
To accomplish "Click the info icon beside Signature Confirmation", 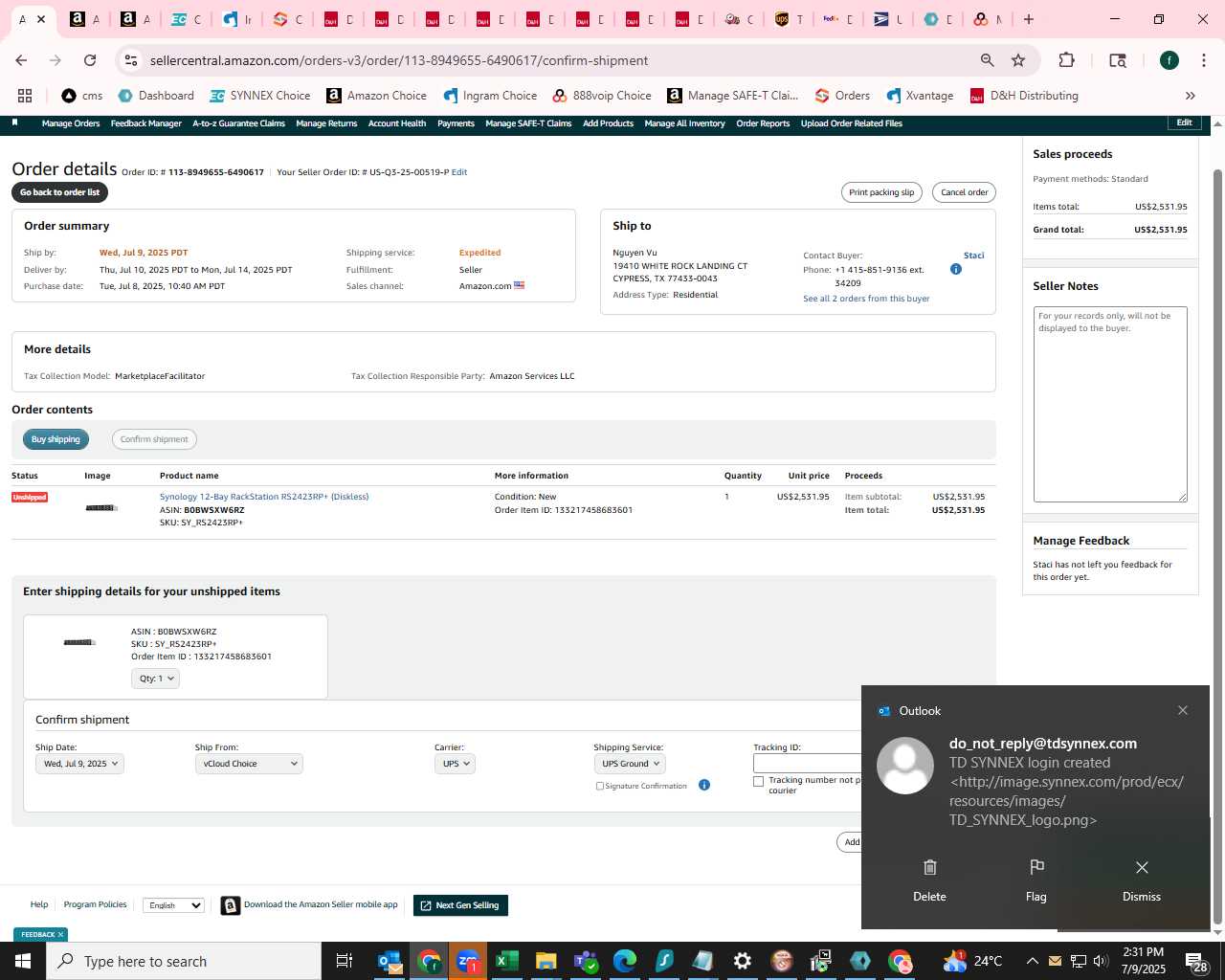I will 703,786.
